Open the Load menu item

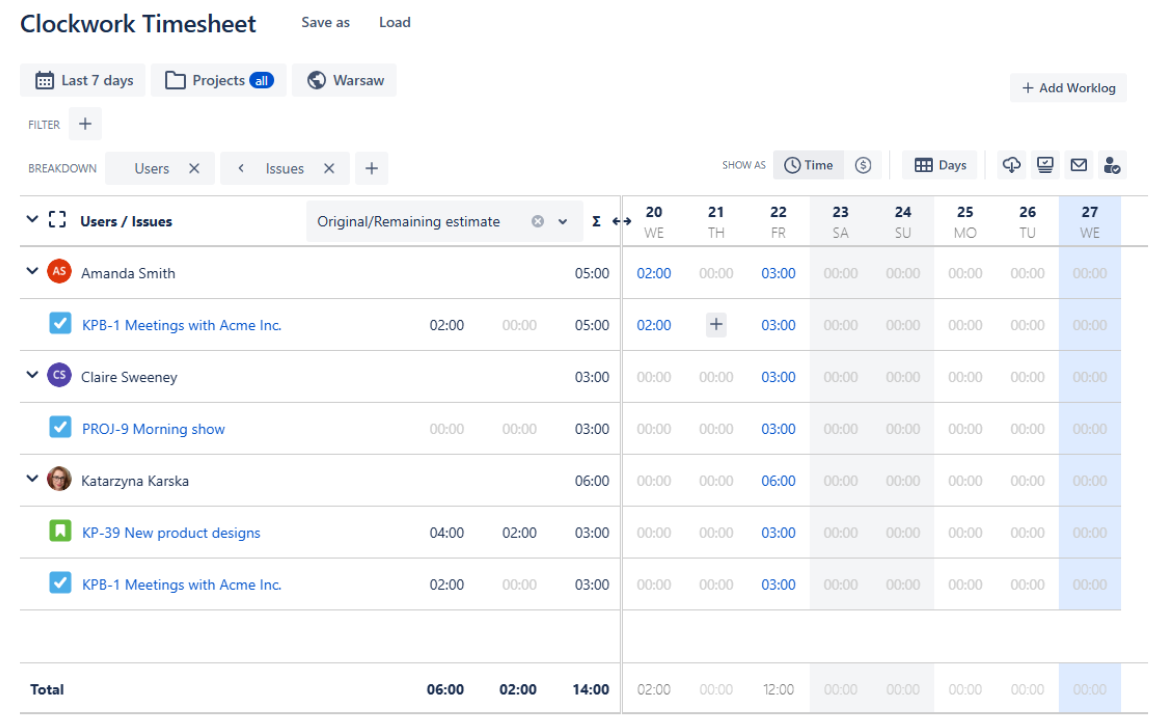(394, 22)
